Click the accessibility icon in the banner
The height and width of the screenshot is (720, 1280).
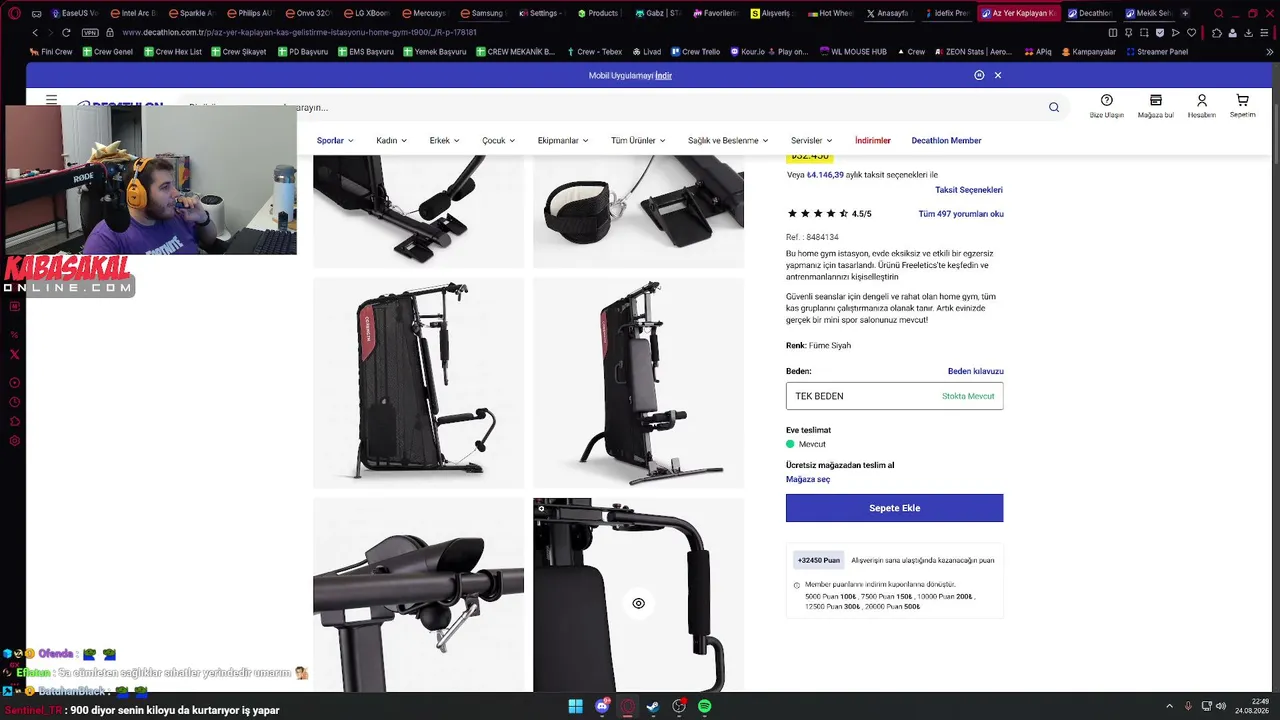(979, 75)
